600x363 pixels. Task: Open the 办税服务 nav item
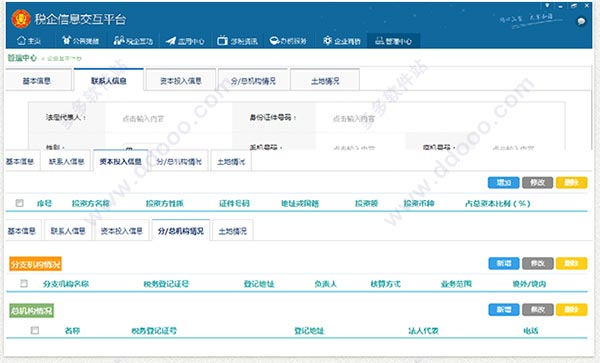(288, 41)
